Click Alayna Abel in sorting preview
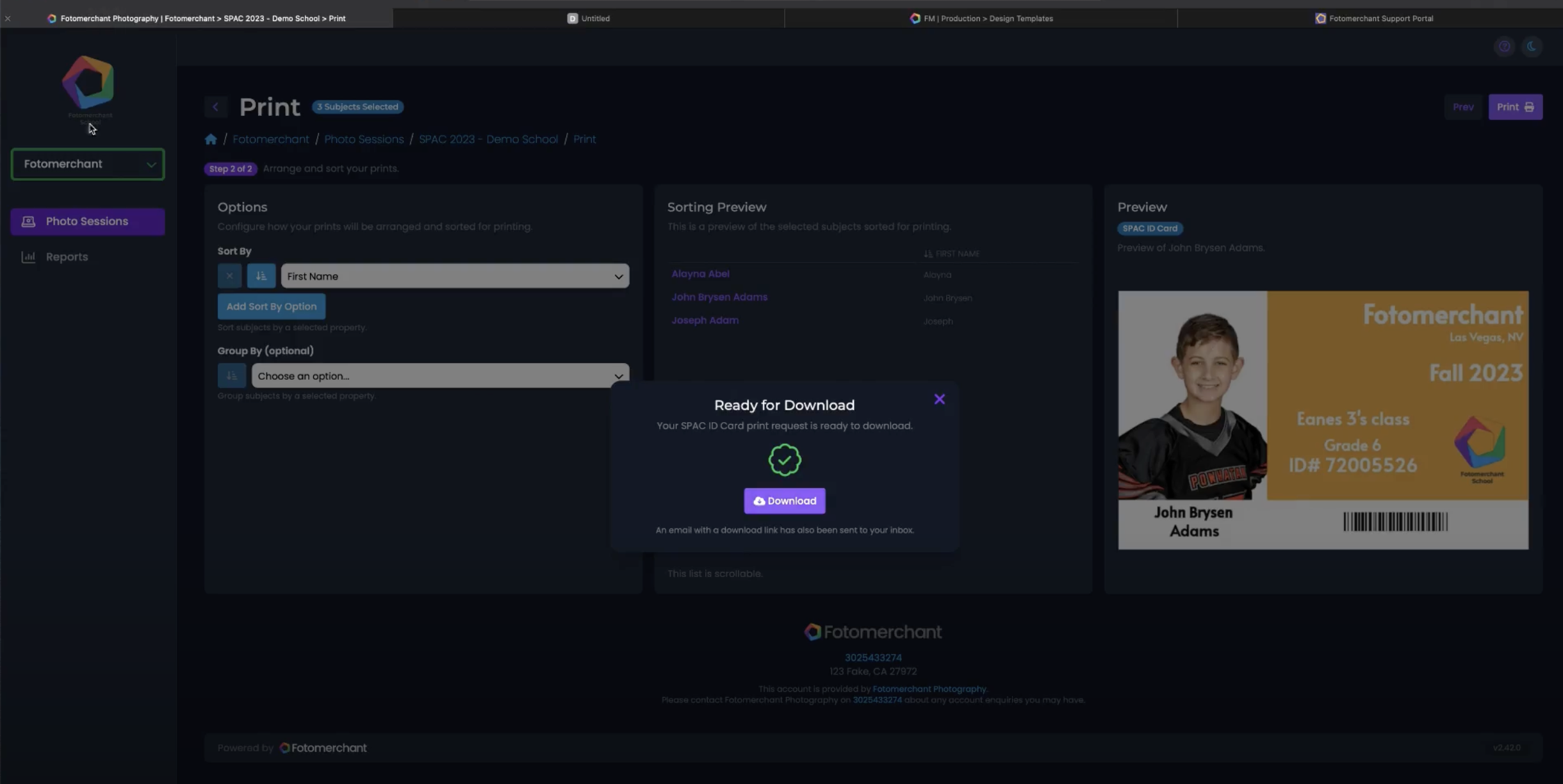This screenshot has width=1563, height=784. (700, 274)
